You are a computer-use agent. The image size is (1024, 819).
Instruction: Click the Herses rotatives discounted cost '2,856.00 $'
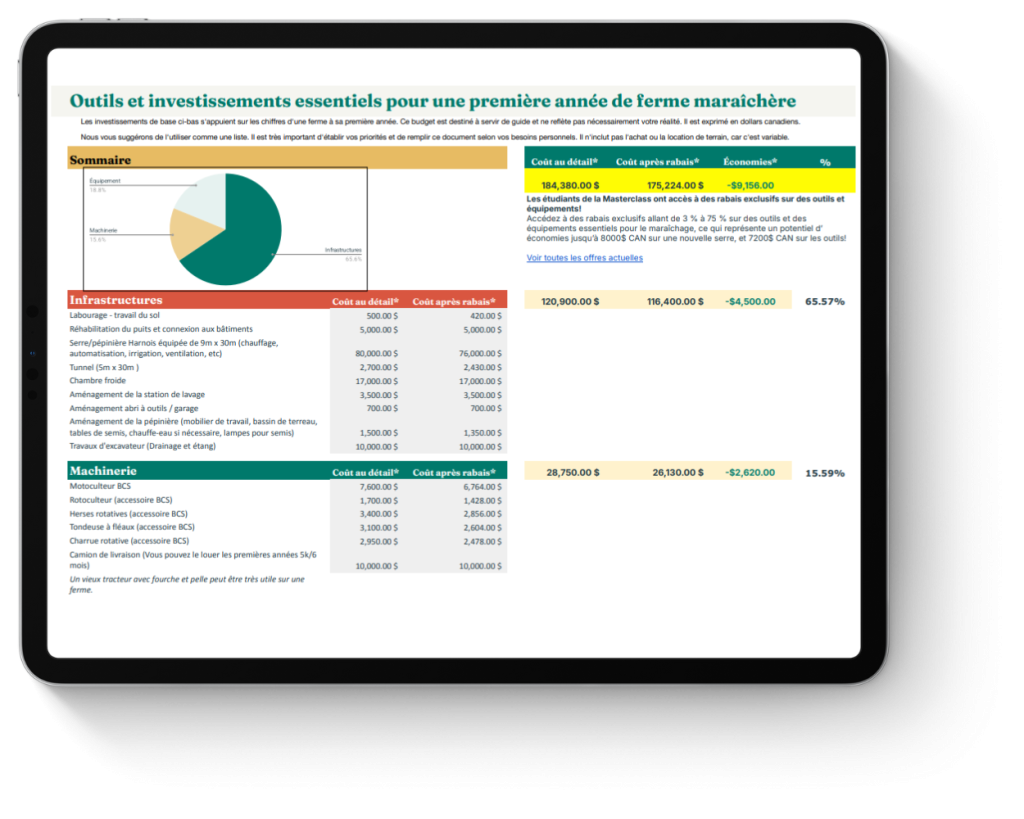[483, 514]
